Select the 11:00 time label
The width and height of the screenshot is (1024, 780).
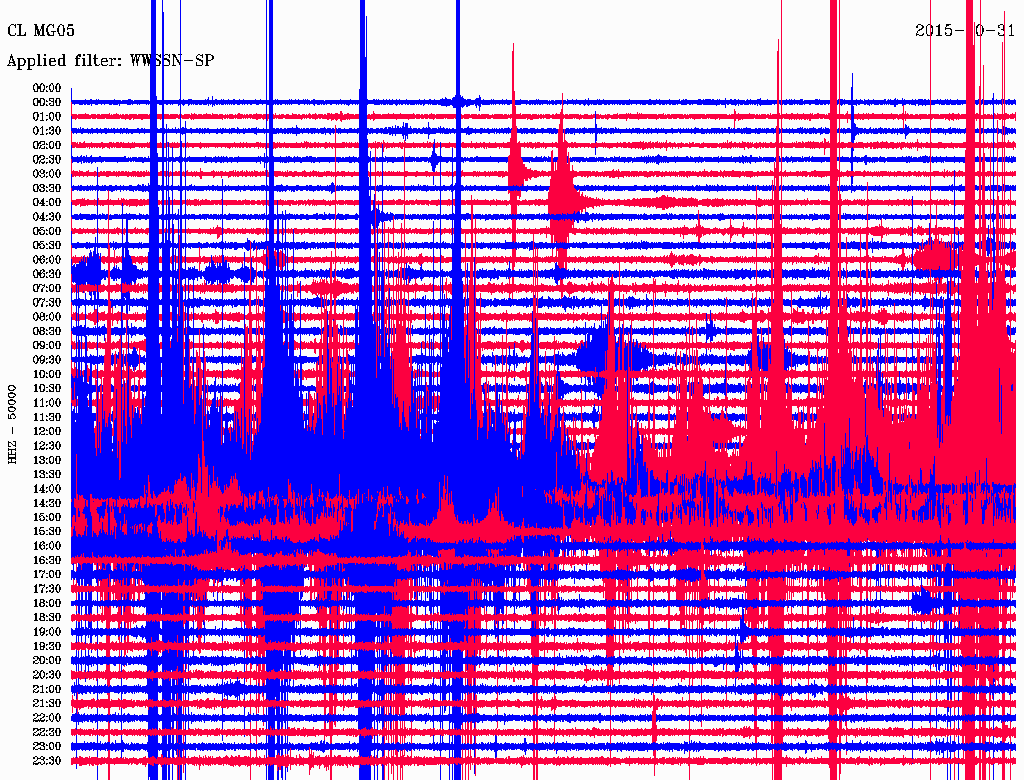point(47,403)
